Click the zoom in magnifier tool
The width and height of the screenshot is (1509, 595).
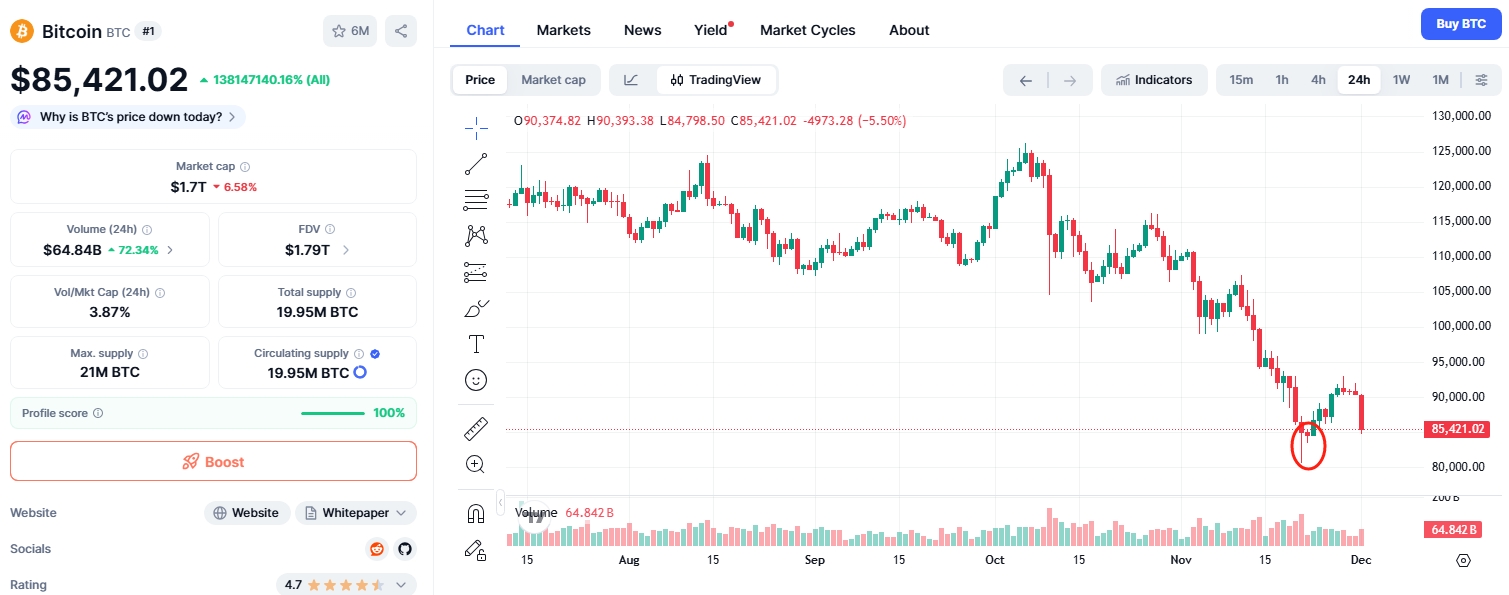[476, 464]
